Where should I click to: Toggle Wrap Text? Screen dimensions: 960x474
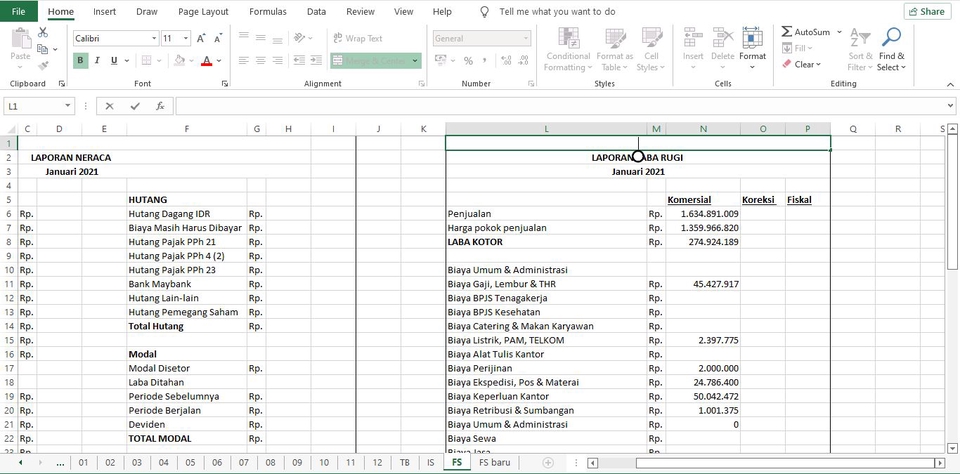tap(358, 38)
